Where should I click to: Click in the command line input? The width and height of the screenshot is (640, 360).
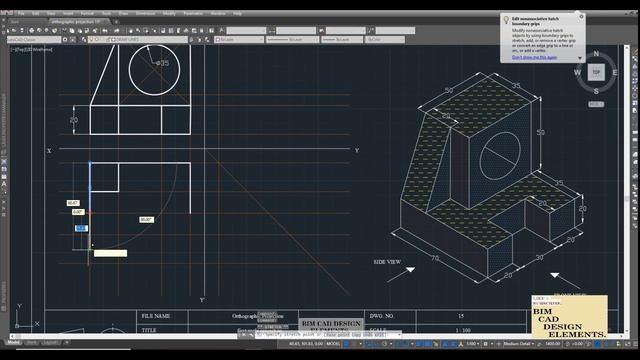point(327,335)
